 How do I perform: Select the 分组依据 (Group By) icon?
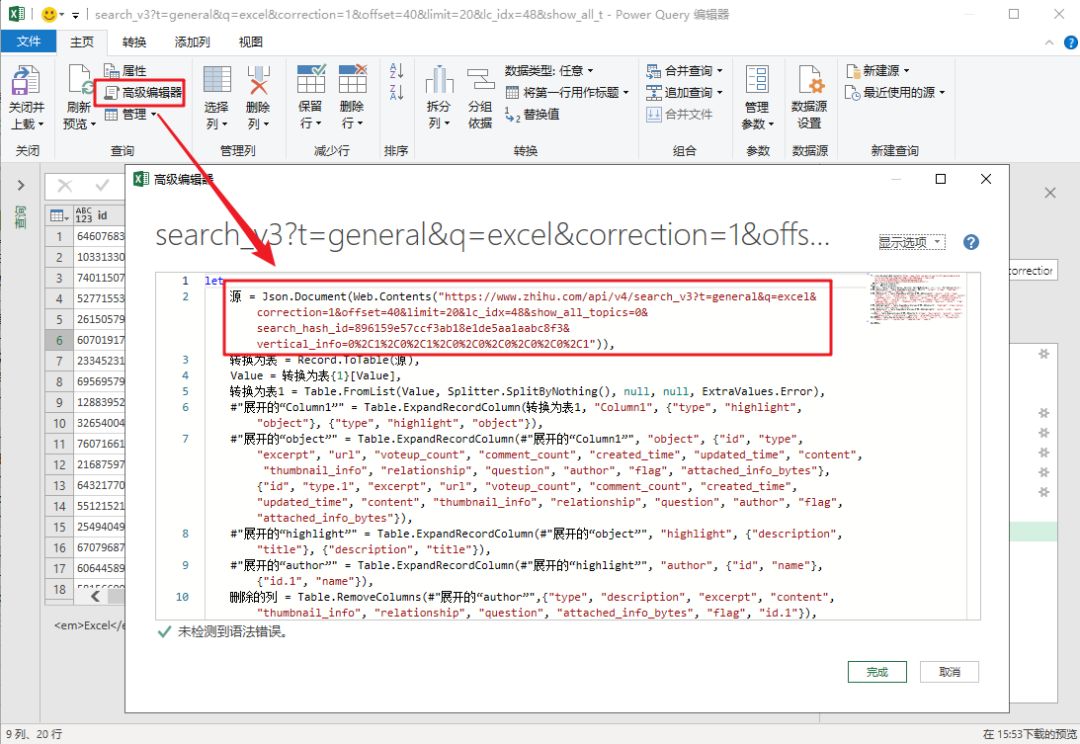coord(480,95)
